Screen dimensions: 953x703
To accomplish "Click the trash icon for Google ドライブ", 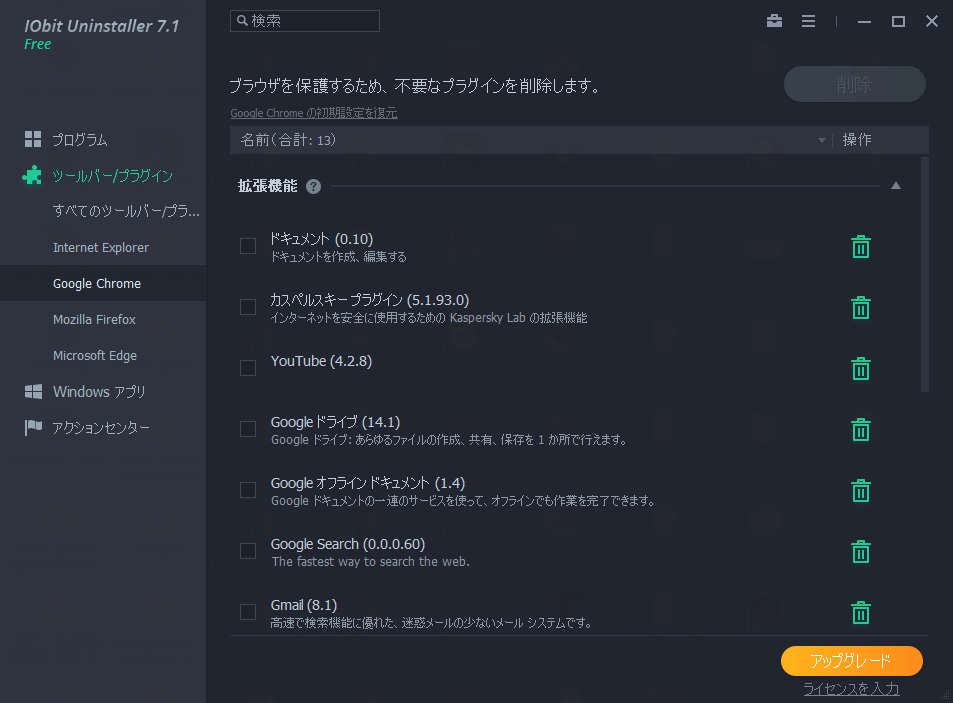I will [x=861, y=430].
